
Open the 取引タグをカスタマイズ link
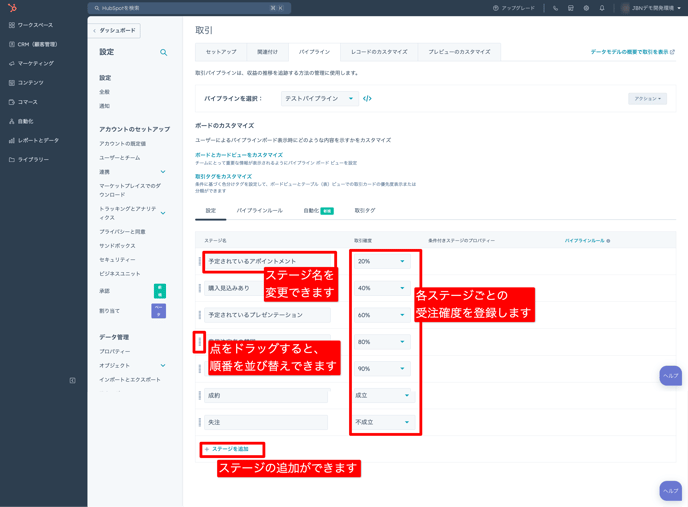[x=223, y=176]
